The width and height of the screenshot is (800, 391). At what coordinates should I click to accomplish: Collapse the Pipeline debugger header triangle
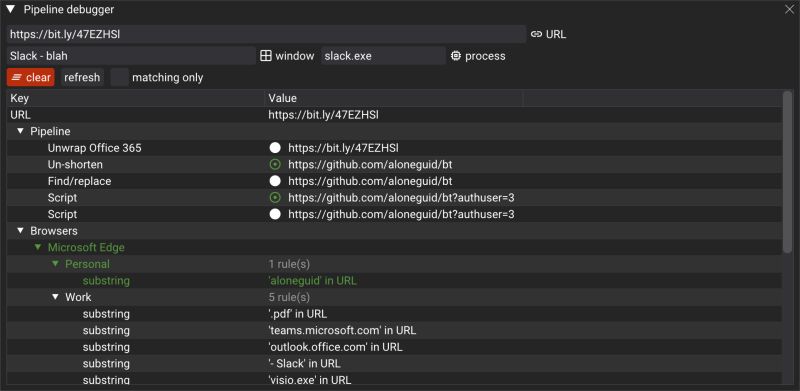pos(10,9)
